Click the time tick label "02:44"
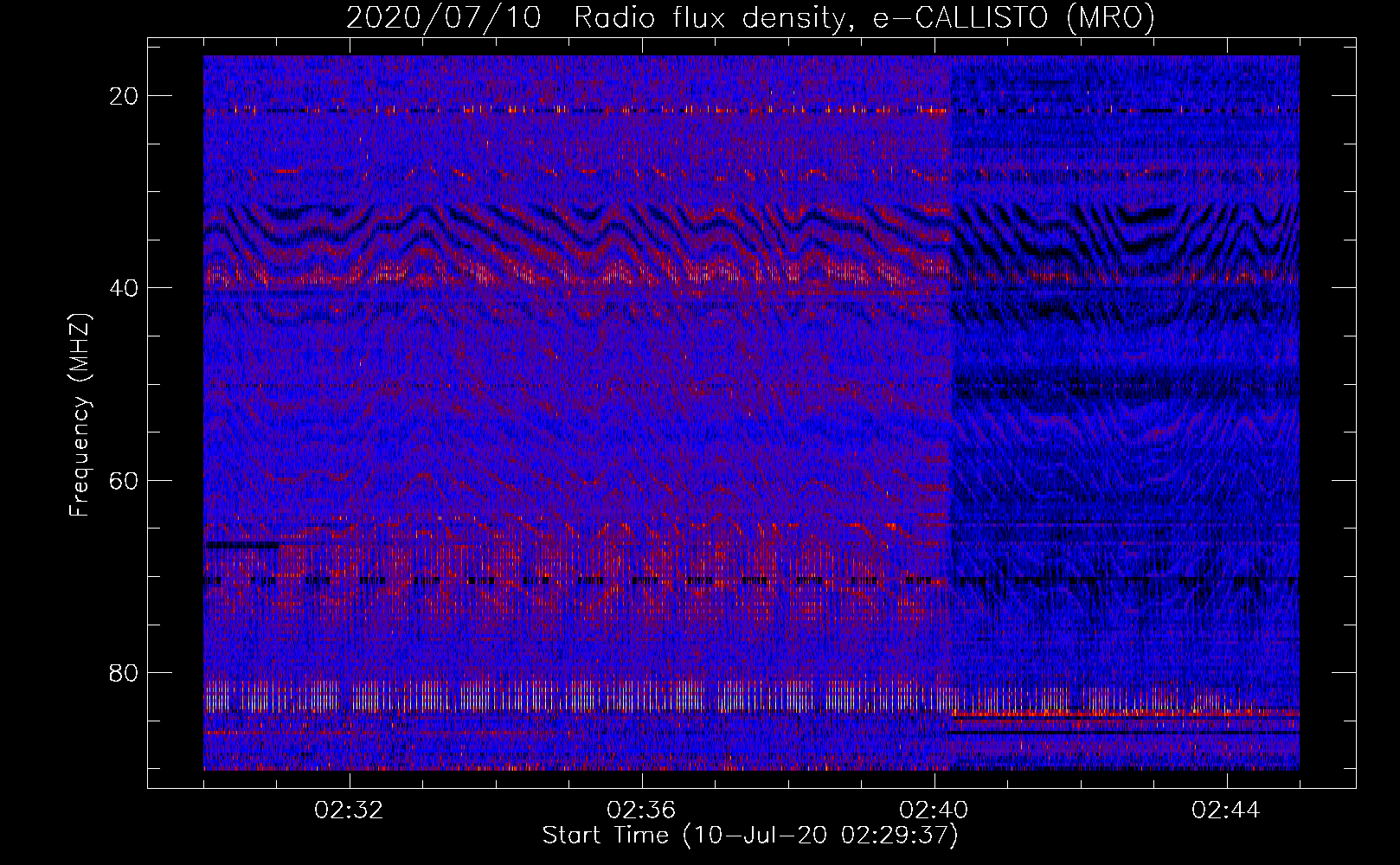The width and height of the screenshot is (1400, 865). click(1226, 811)
